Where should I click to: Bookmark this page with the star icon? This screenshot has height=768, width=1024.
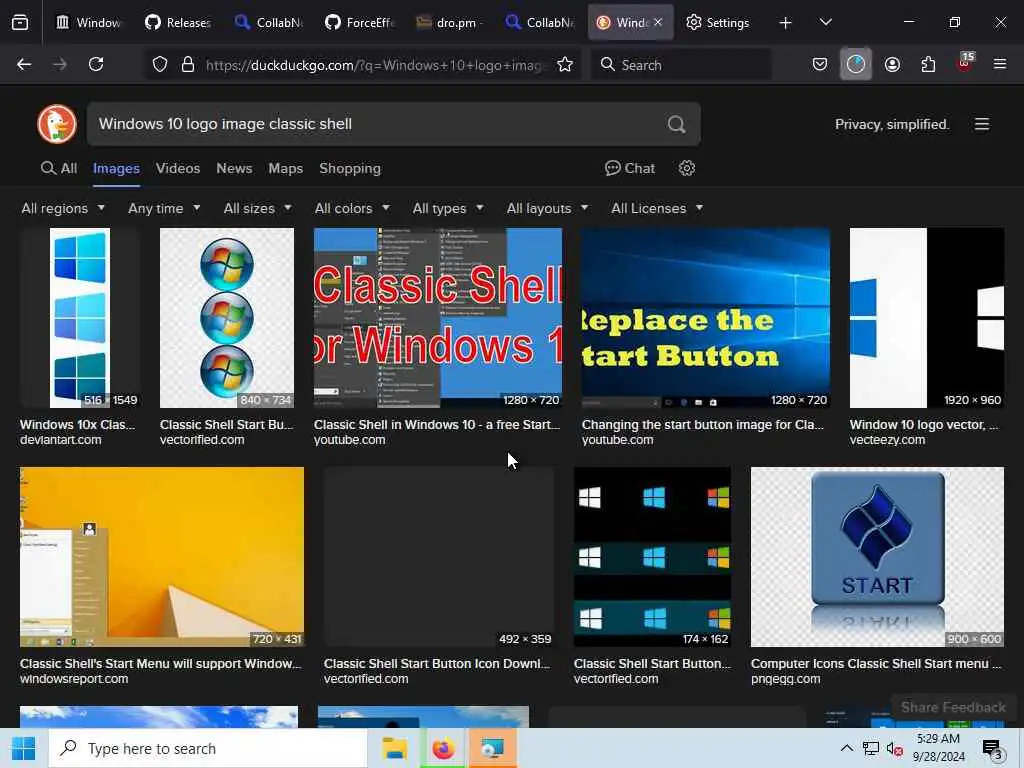coord(565,64)
